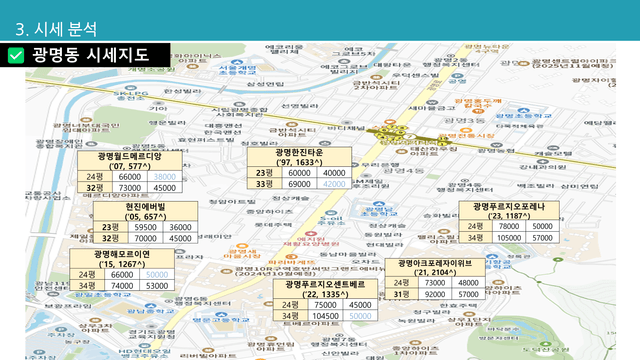The height and width of the screenshot is (360, 640).
Task: Click the 광명아크포레자이위브 table header
Action: click(435, 267)
